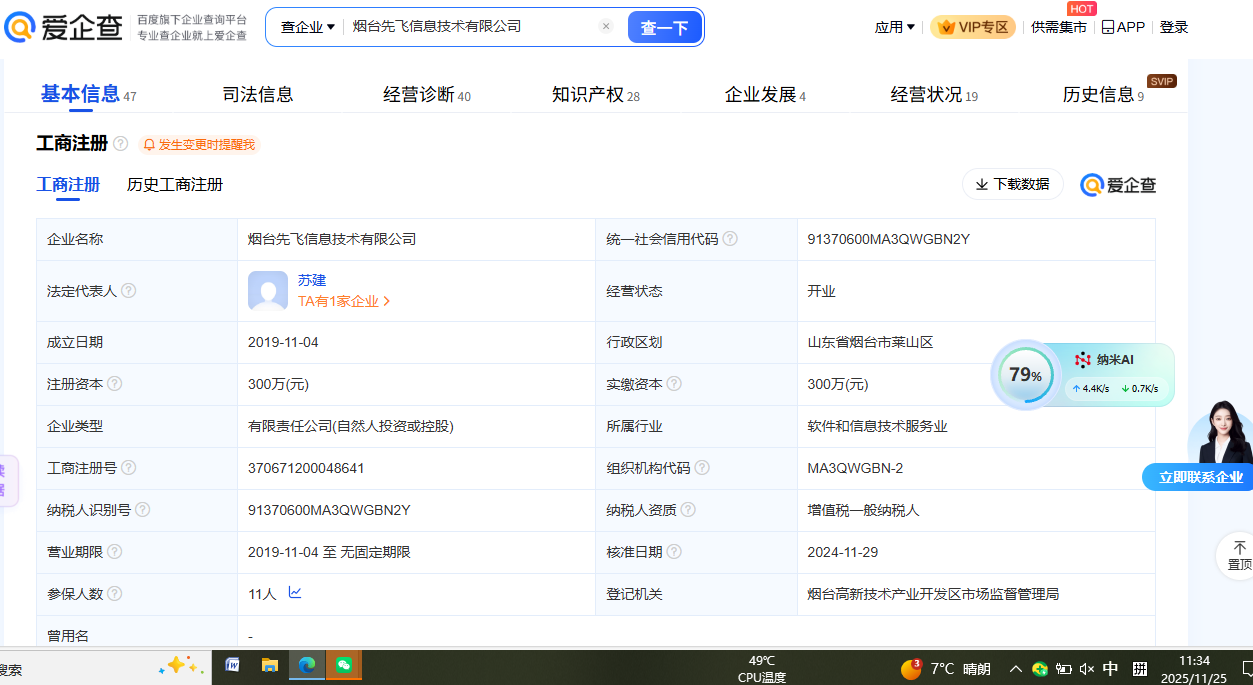This screenshot has width=1253, height=685.
Task: Open WeChat from the taskbar
Action: [343, 665]
